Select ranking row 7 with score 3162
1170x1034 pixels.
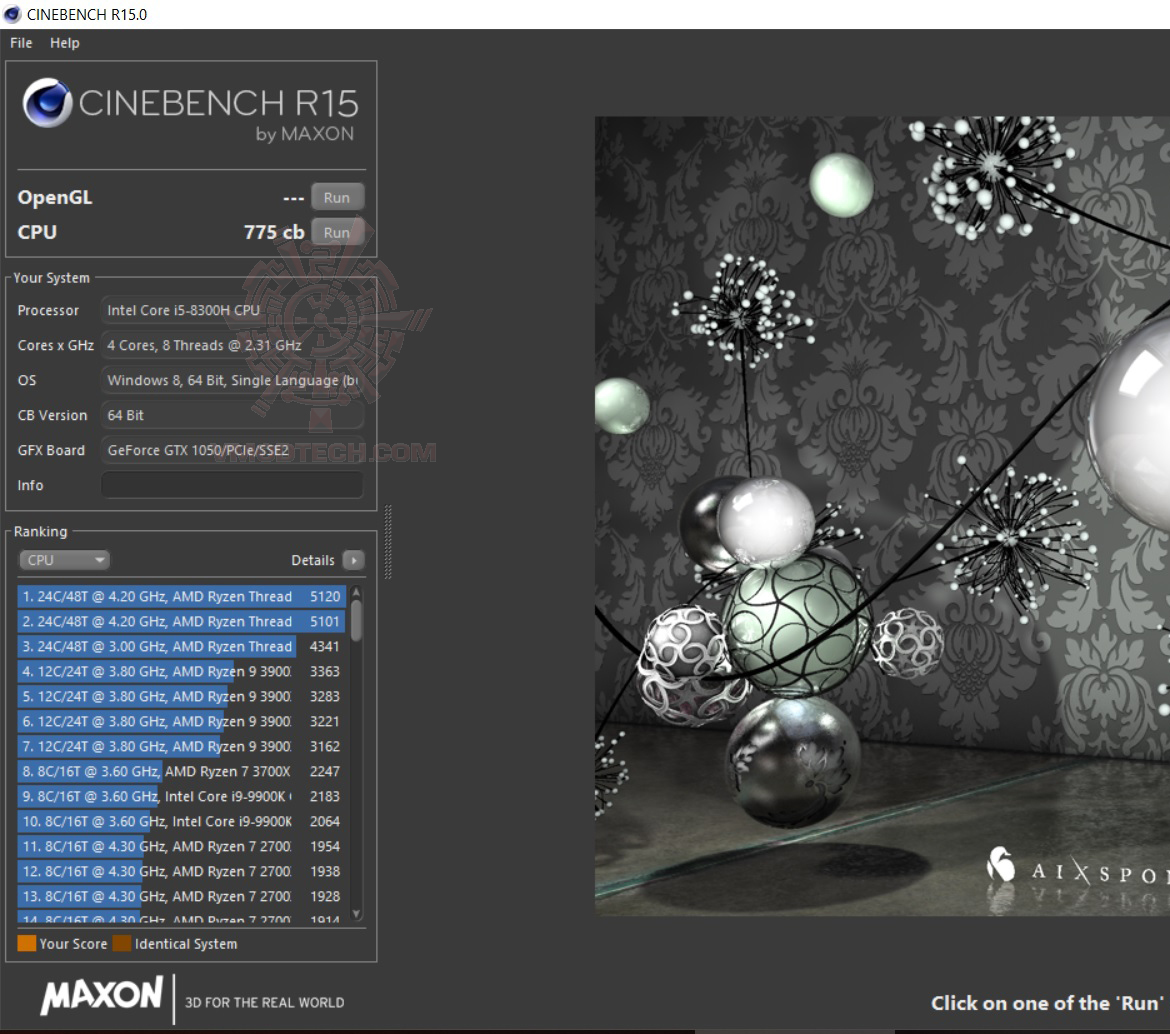point(181,747)
